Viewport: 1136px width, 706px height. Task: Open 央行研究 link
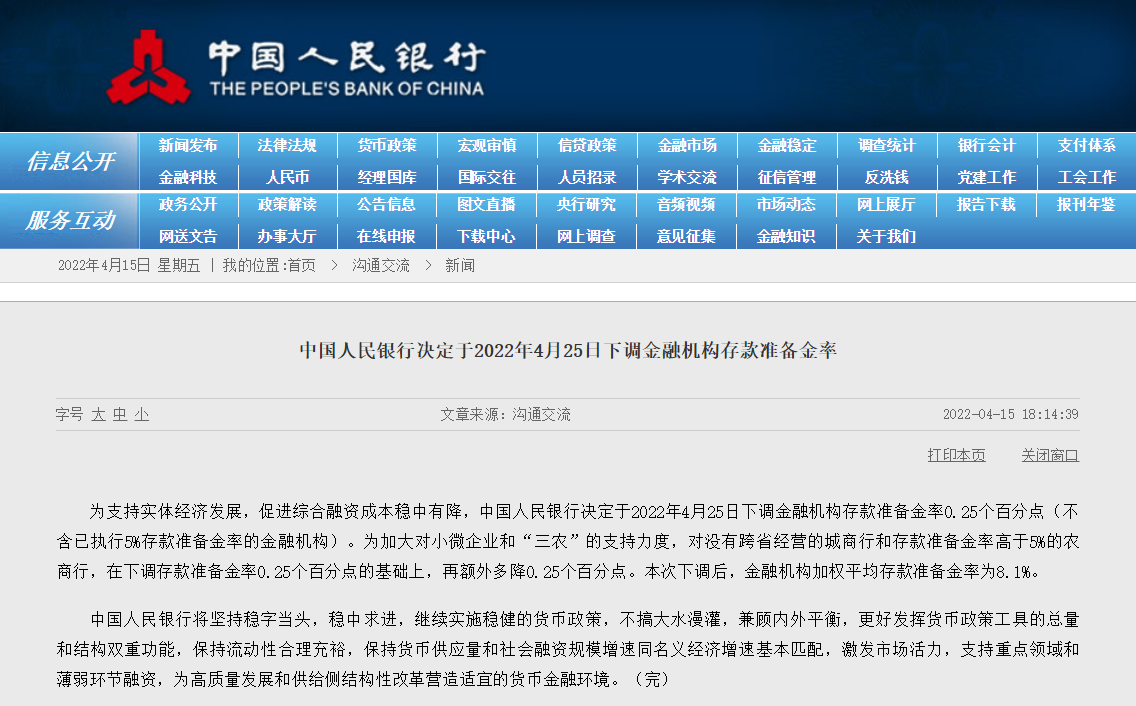(x=587, y=205)
